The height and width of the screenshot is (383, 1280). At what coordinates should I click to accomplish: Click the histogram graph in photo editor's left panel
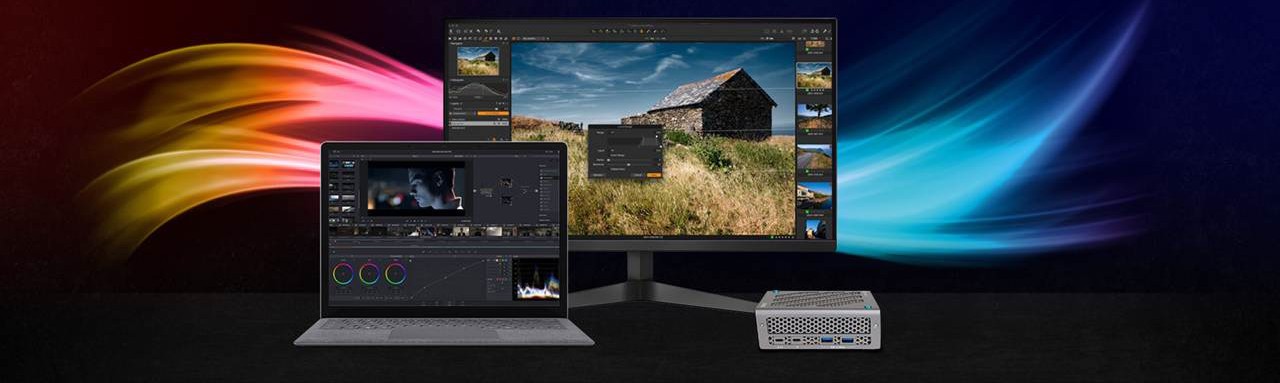coord(478,89)
